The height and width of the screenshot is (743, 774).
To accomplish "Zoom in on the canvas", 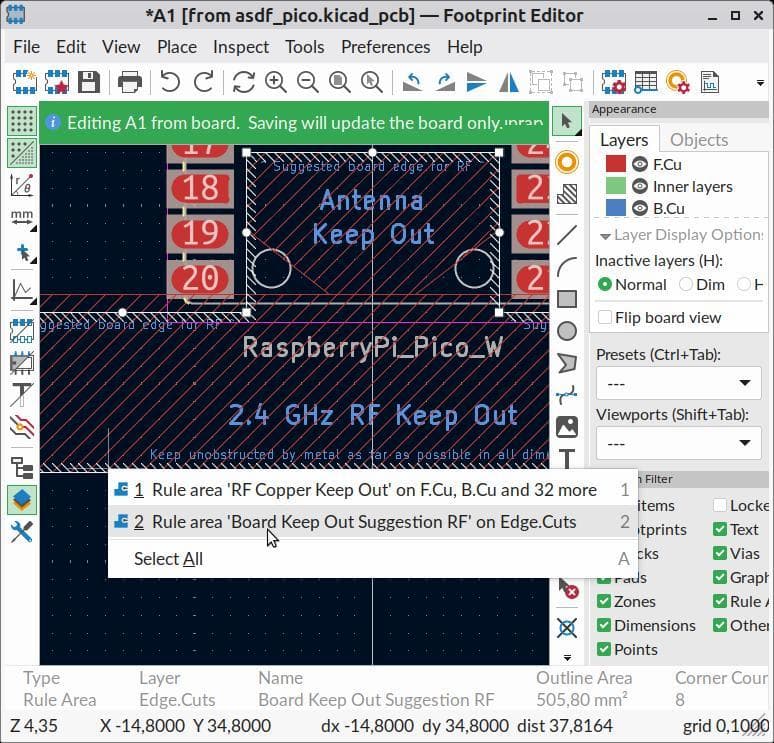I will click(x=275, y=82).
